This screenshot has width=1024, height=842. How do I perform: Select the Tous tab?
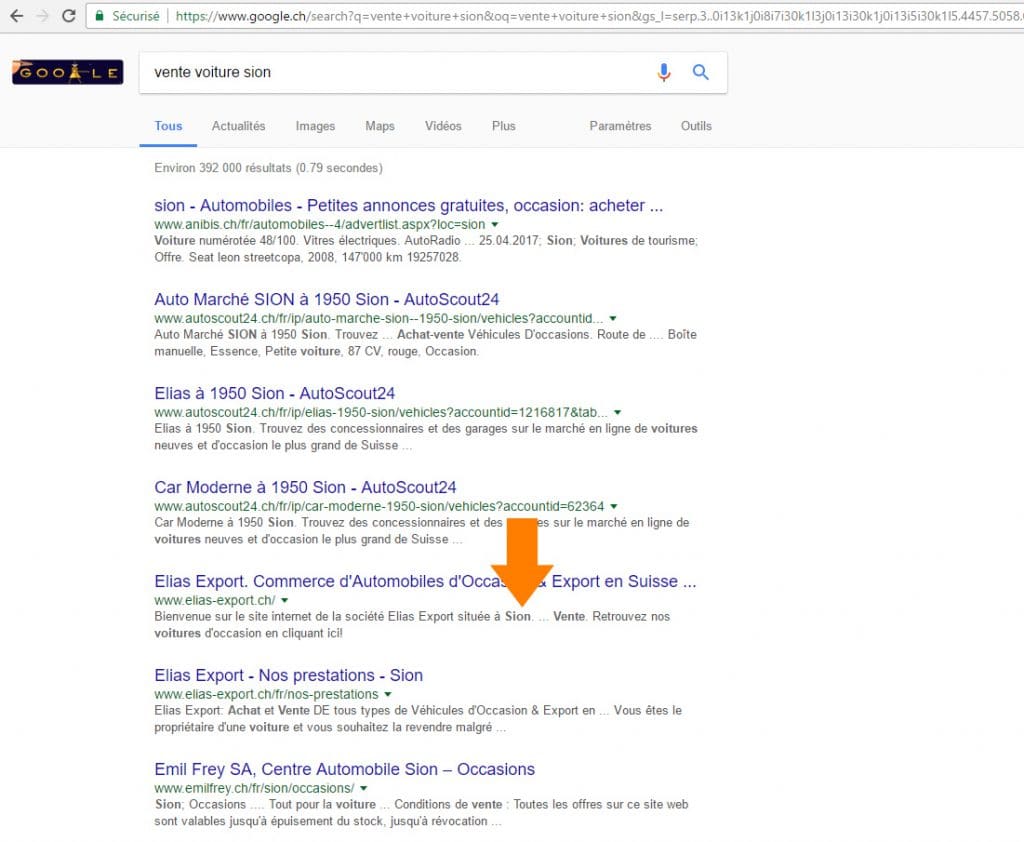point(168,126)
